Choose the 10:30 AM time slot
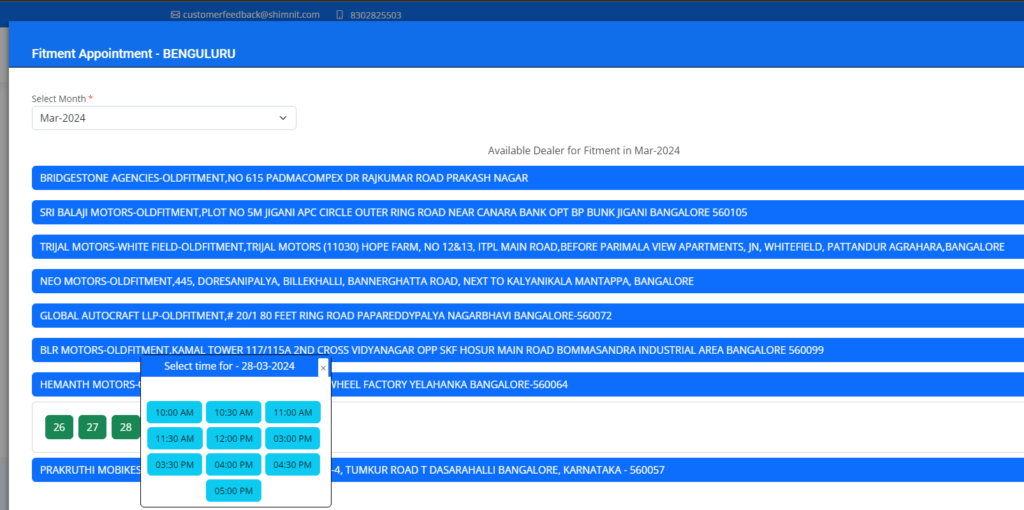 pyautogui.click(x=234, y=412)
